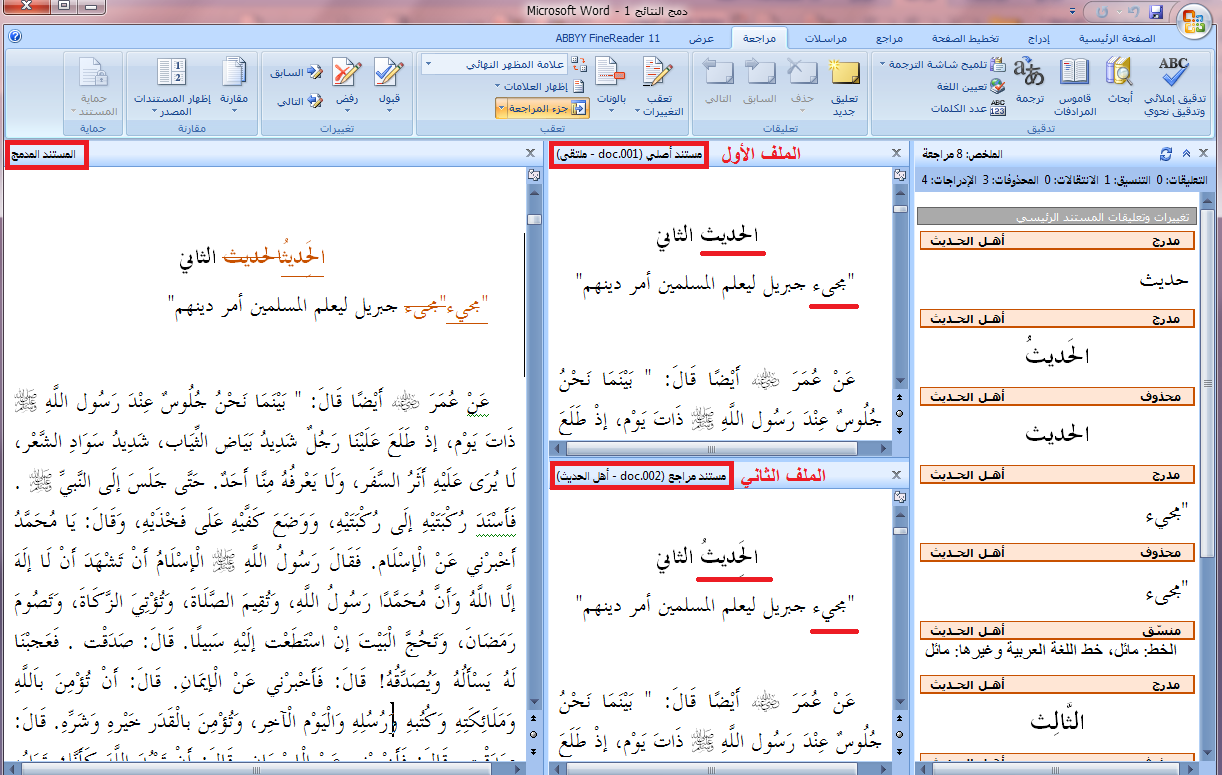This screenshot has width=1222, height=775.
Task: Open the final markup display dropdown
Action: click(428, 64)
